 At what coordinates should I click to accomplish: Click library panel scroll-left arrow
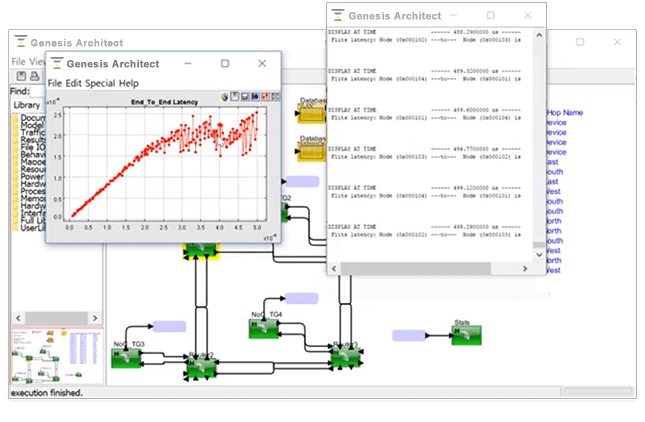18,318
